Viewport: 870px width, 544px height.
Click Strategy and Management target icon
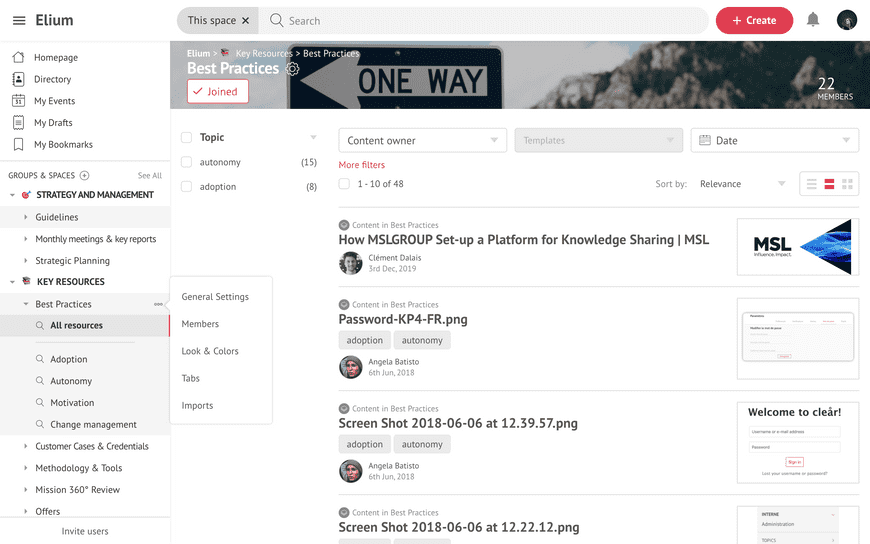(26, 195)
